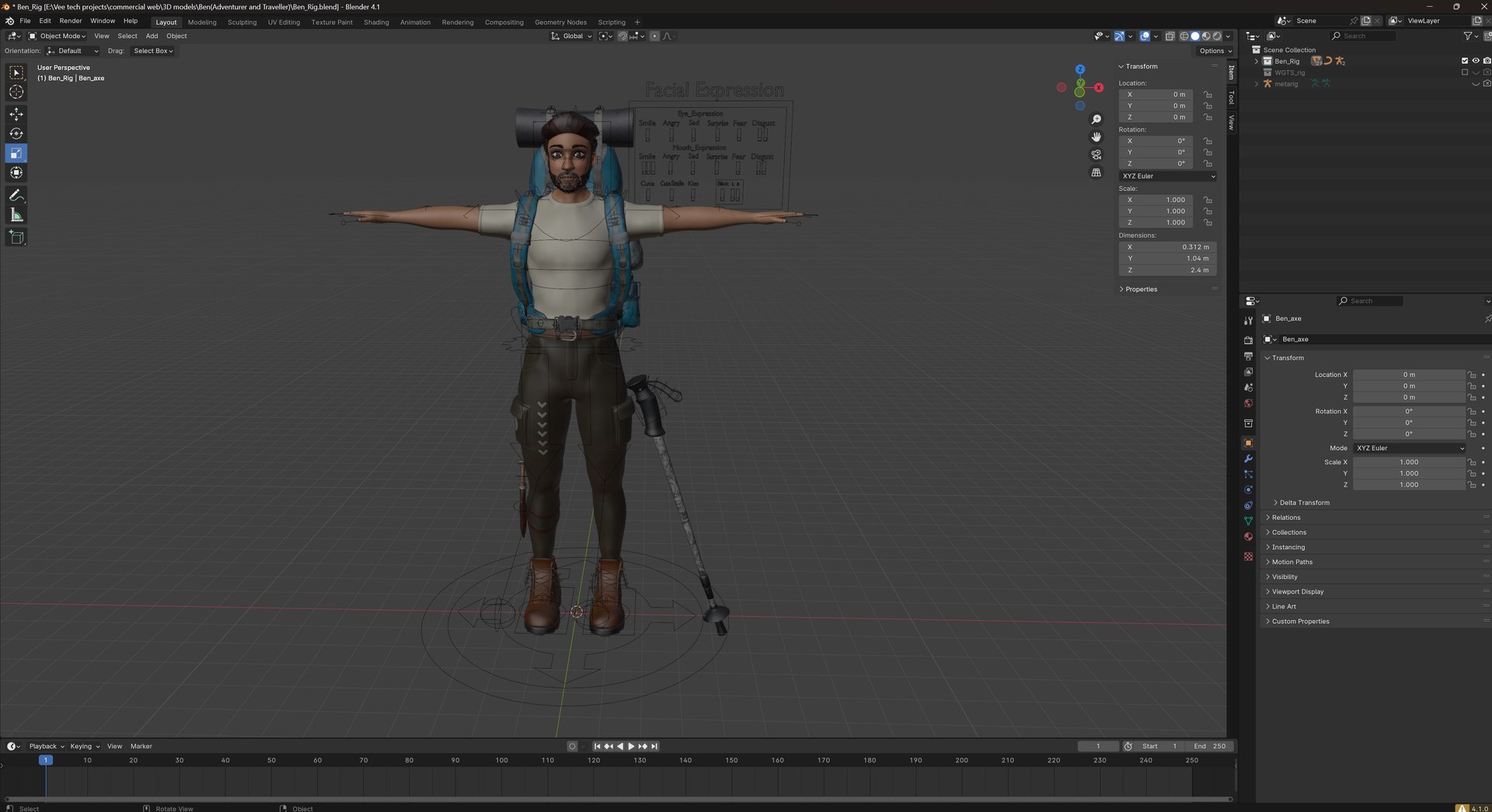The height and width of the screenshot is (812, 1492).
Task: Click the pan hand viewport icon
Action: [1096, 137]
